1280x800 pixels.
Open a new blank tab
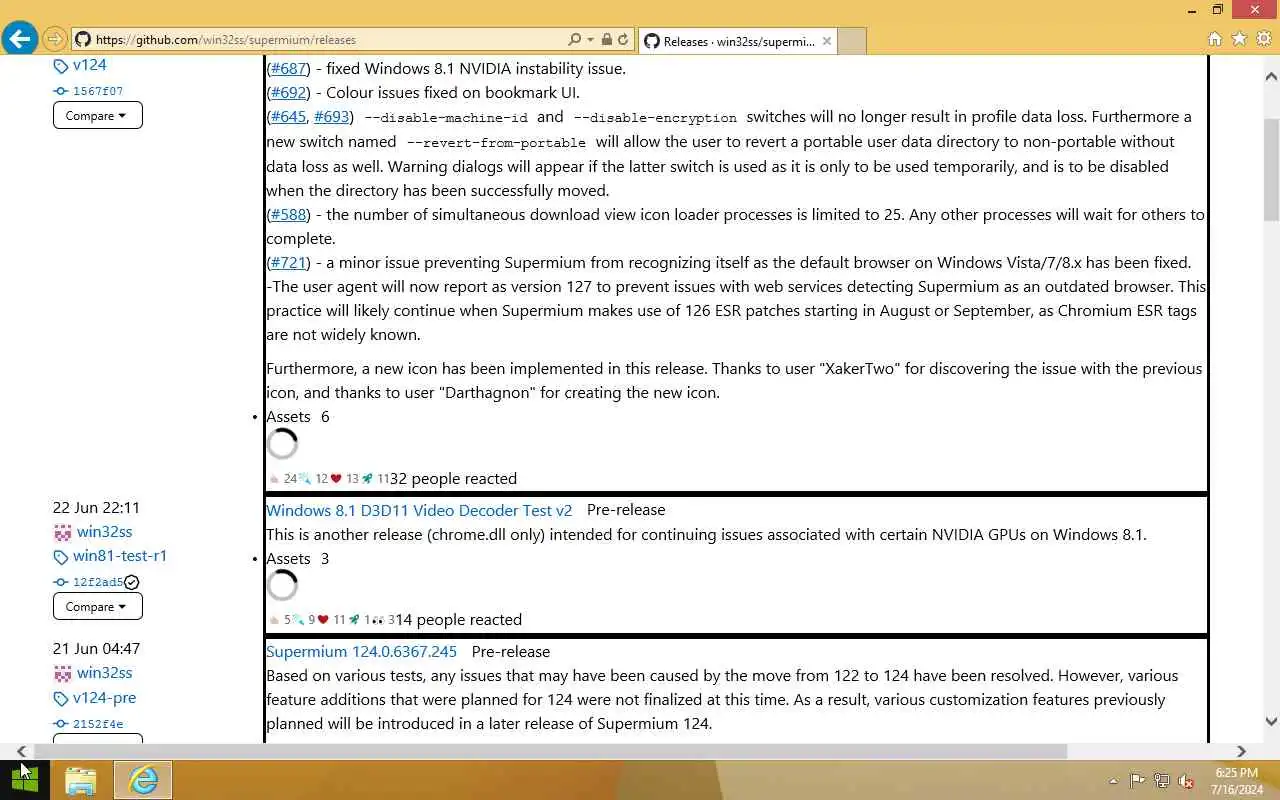coord(852,41)
